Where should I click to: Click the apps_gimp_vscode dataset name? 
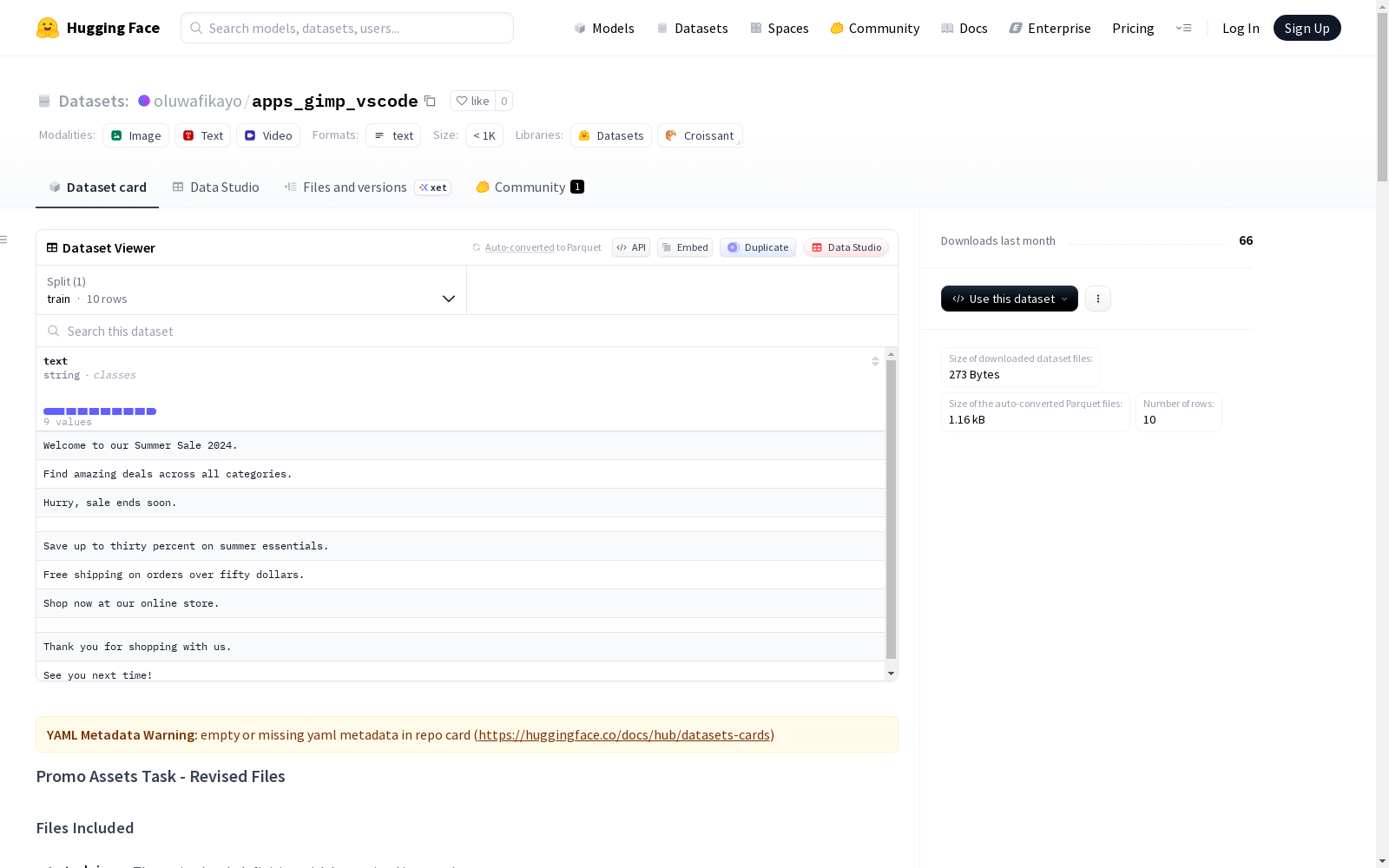tap(335, 101)
